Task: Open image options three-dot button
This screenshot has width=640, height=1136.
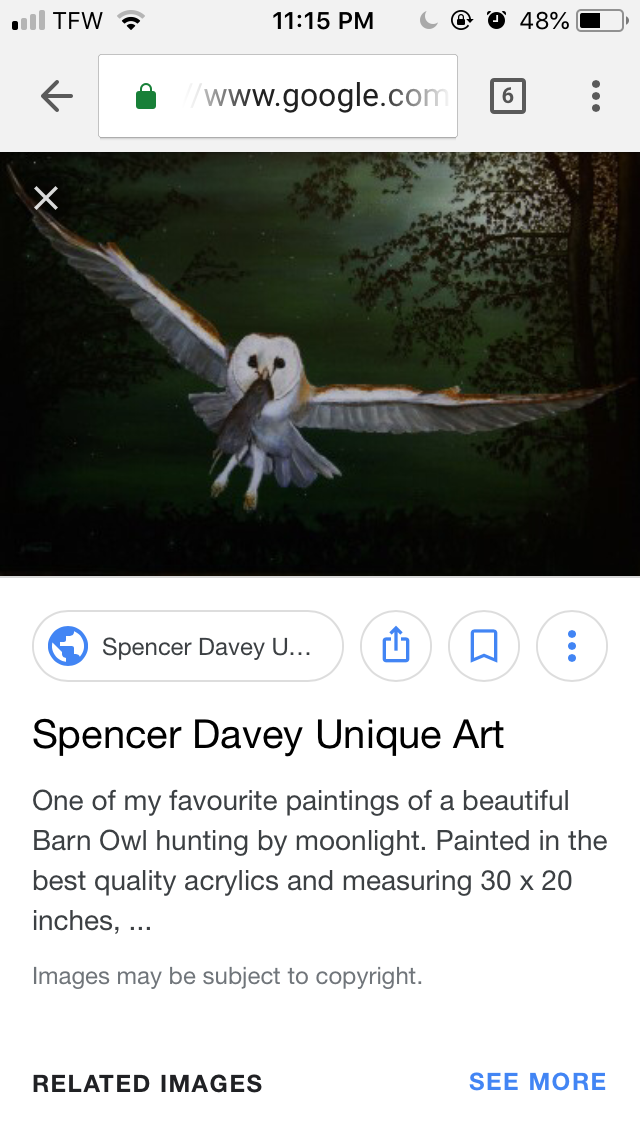Action: 572,646
